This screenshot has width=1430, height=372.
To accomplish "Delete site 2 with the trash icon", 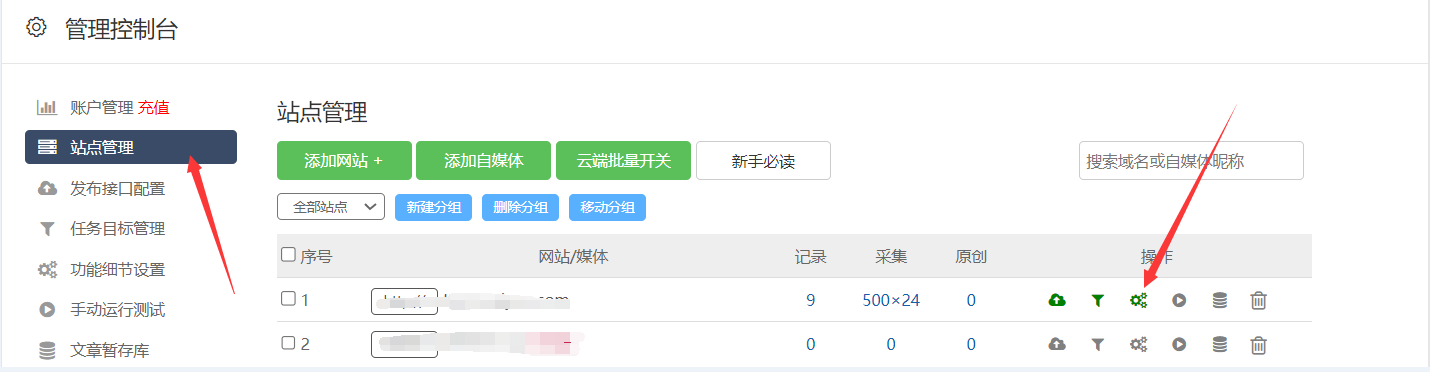I will click(1259, 344).
